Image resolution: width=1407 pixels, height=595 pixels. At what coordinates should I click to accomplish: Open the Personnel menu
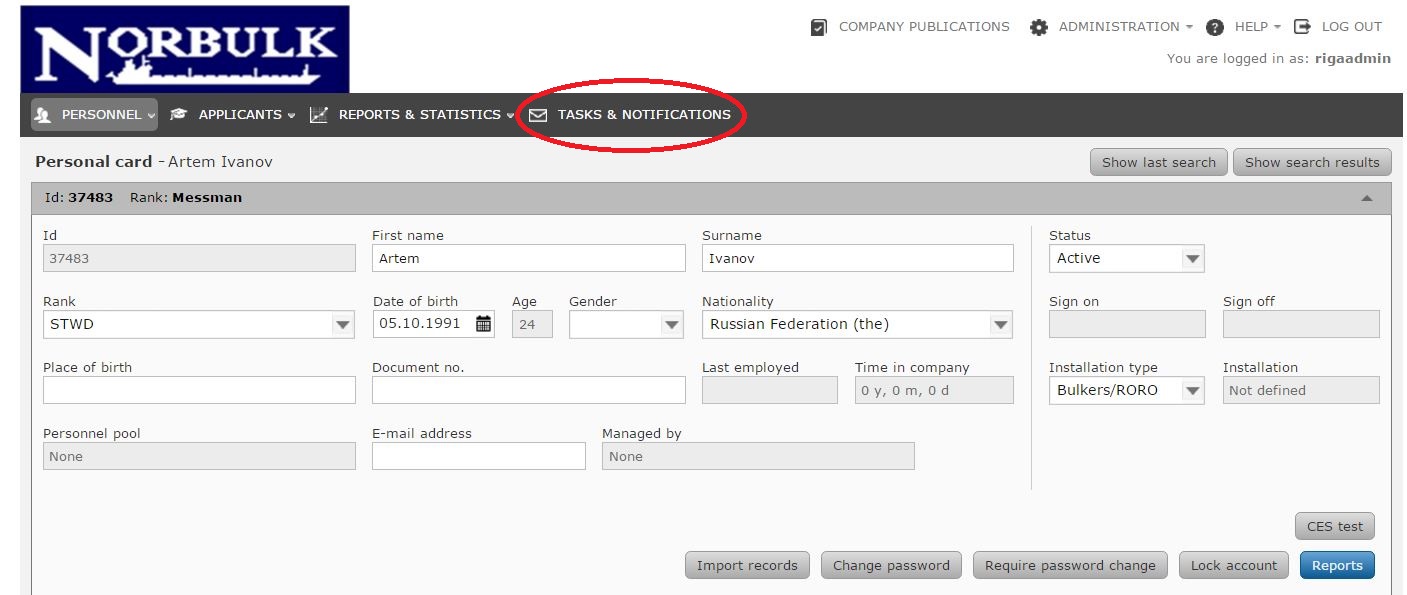coord(94,115)
